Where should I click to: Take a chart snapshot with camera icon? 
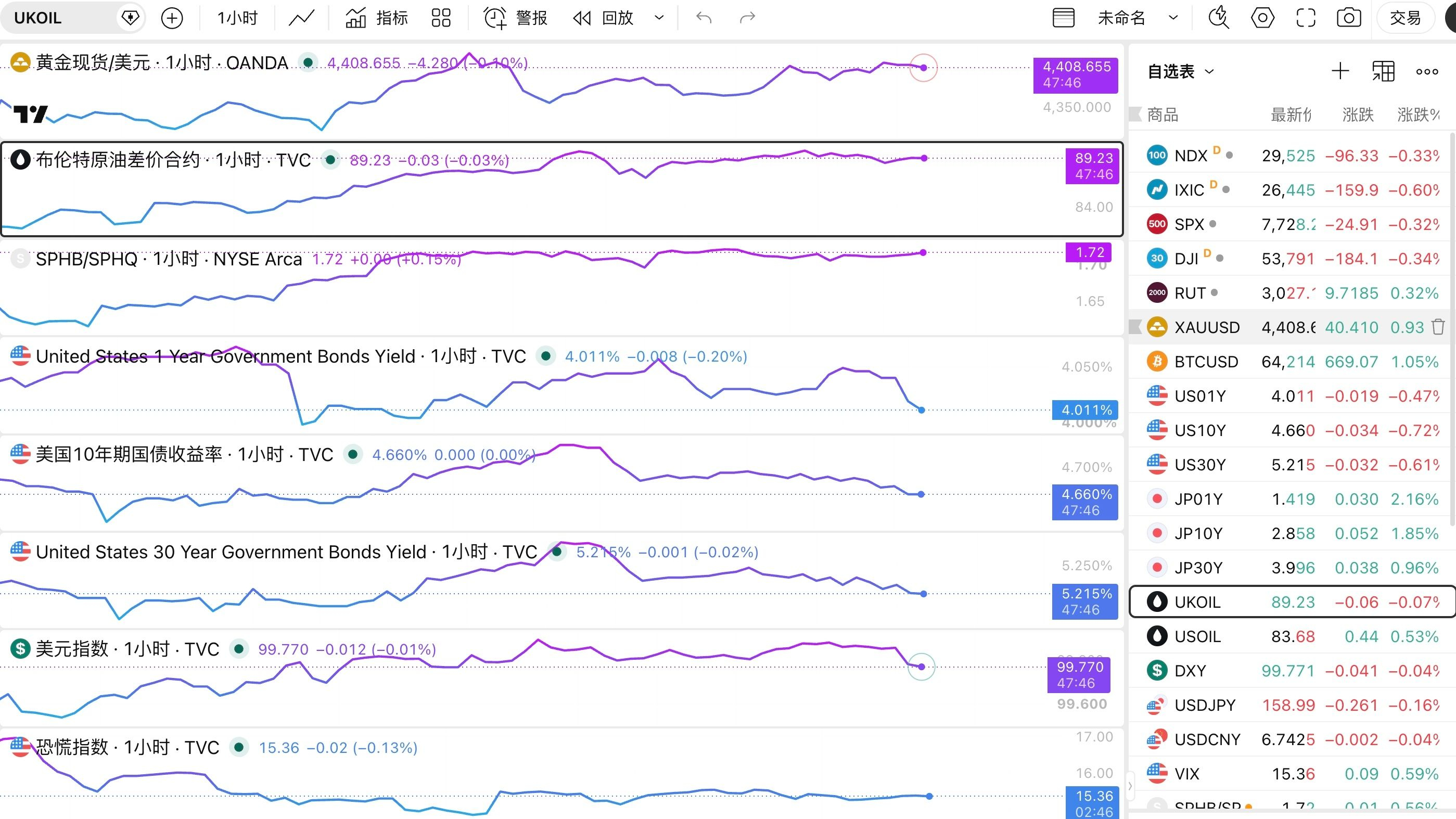[1349, 18]
